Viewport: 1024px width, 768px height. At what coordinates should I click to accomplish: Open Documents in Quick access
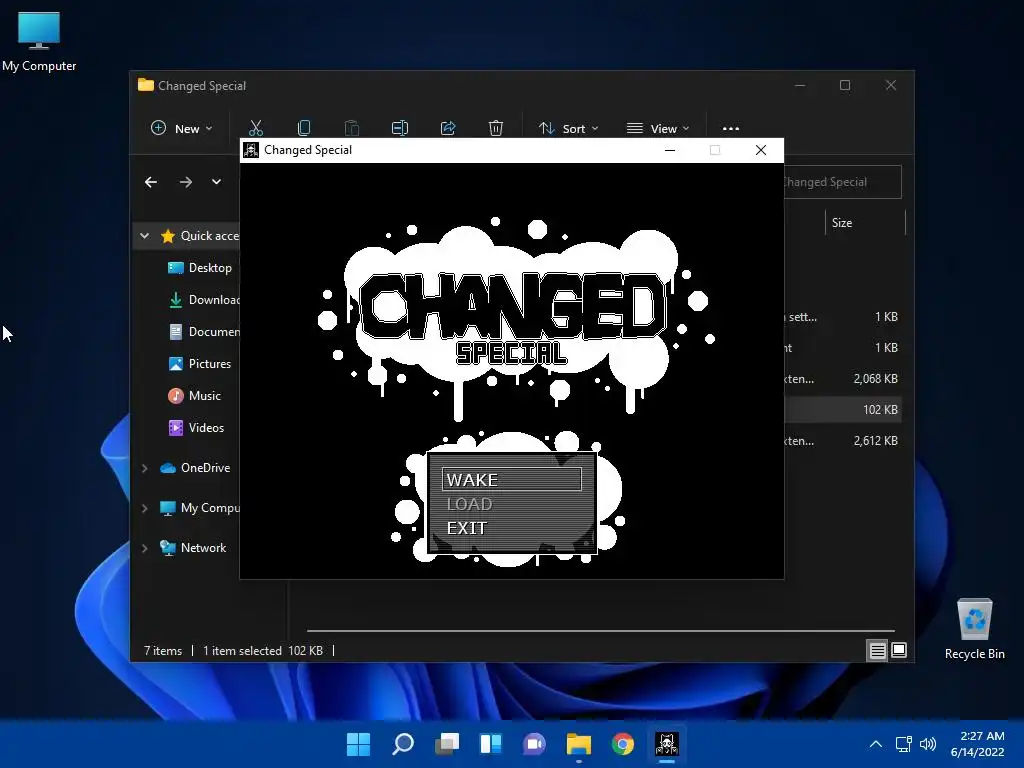[203, 332]
